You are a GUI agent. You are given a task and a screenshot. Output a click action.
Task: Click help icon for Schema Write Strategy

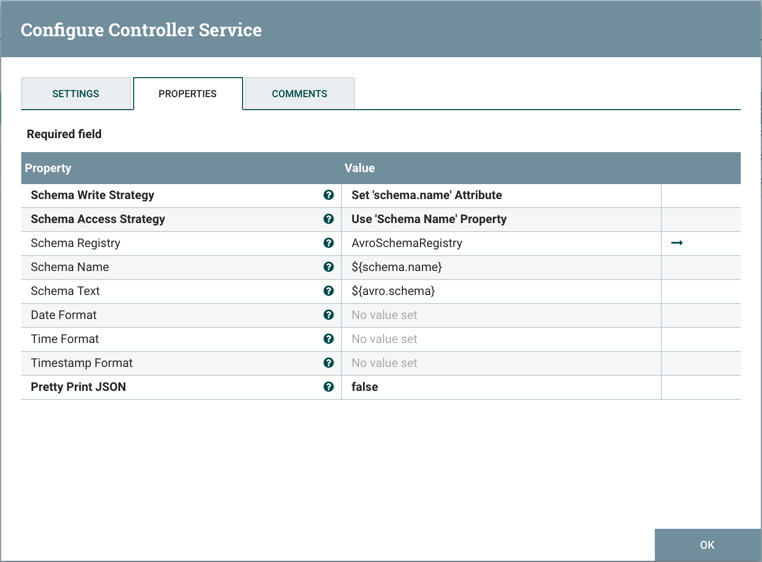[328, 195]
